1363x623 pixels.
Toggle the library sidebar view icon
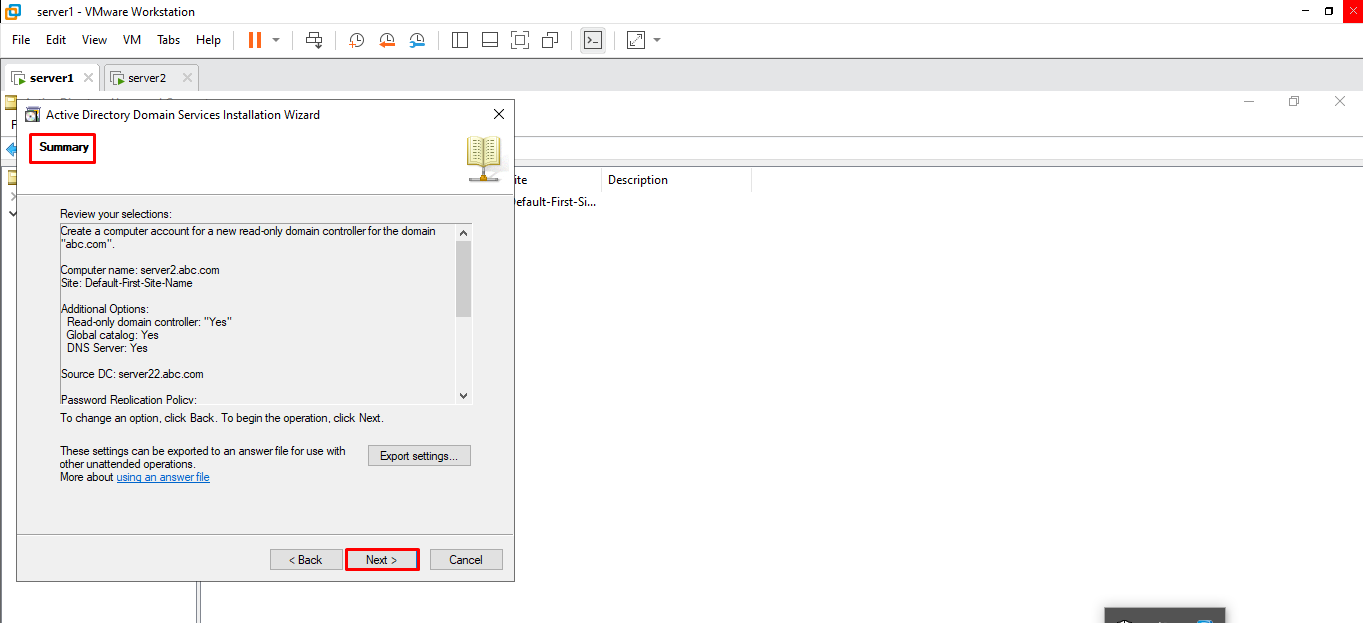(460, 40)
